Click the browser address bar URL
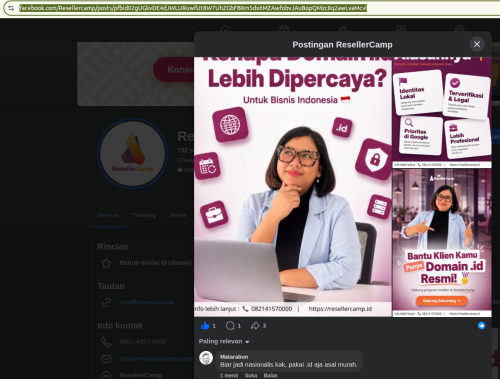Screen dimensions: 500x379 (x=193, y=8)
